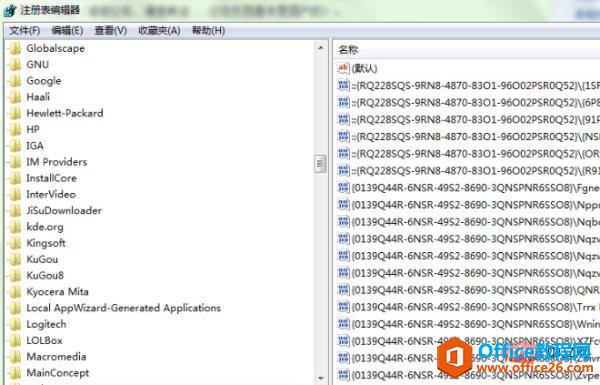This screenshot has height=385, width=600.
Task: Select the kde.org key
Action: [x=45, y=227]
